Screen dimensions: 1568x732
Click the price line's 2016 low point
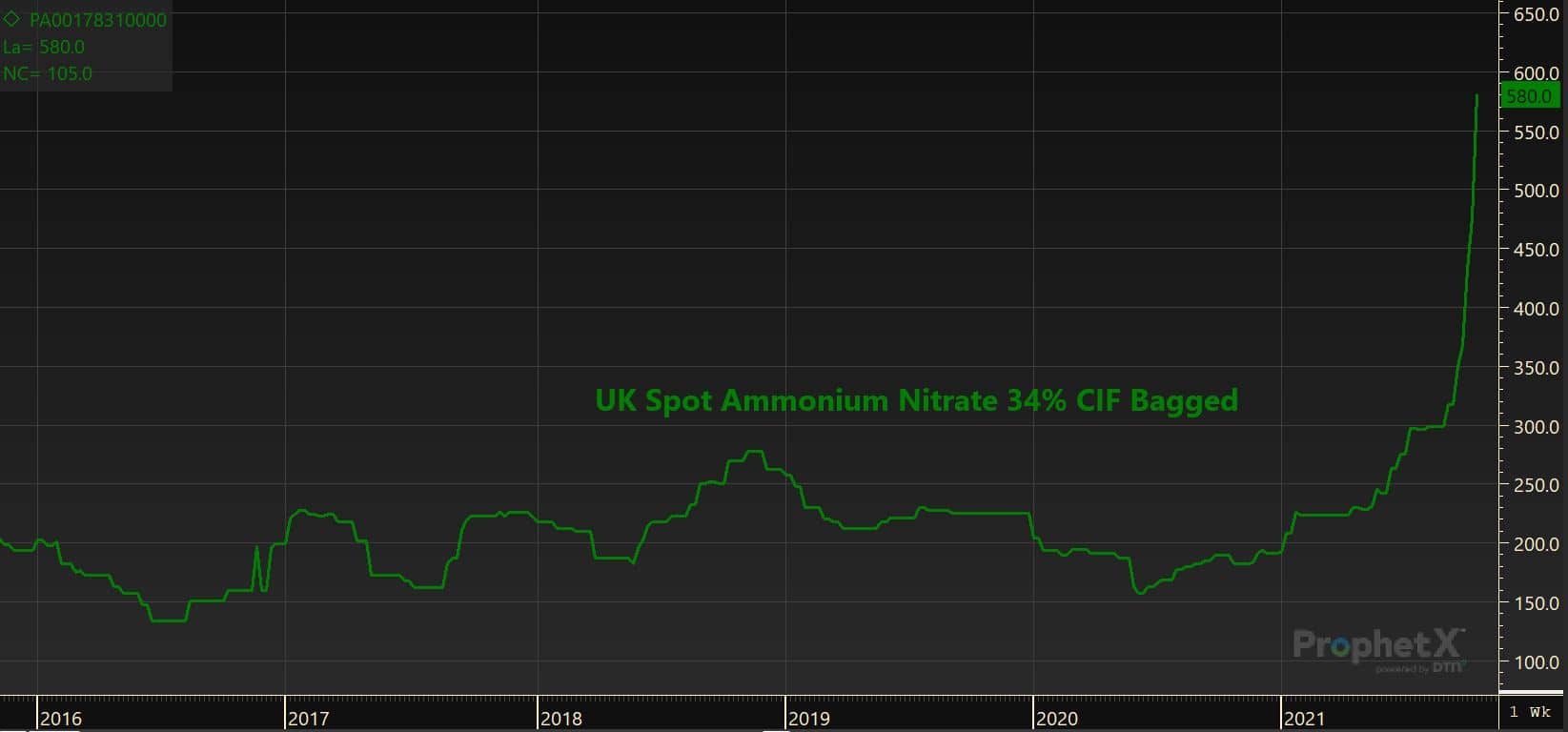(x=169, y=620)
